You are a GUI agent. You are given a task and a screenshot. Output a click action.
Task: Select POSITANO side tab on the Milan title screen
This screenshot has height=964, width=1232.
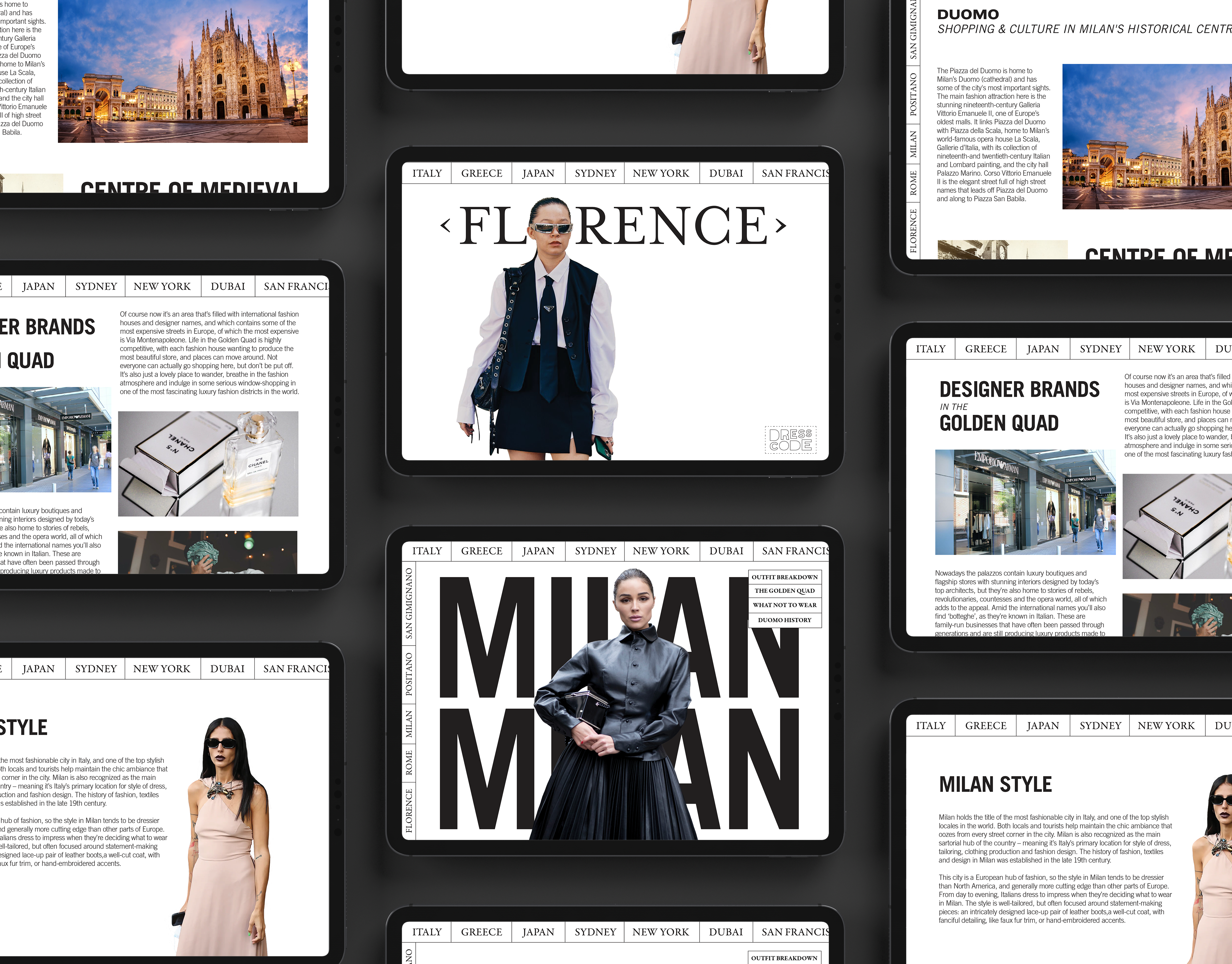click(x=409, y=674)
